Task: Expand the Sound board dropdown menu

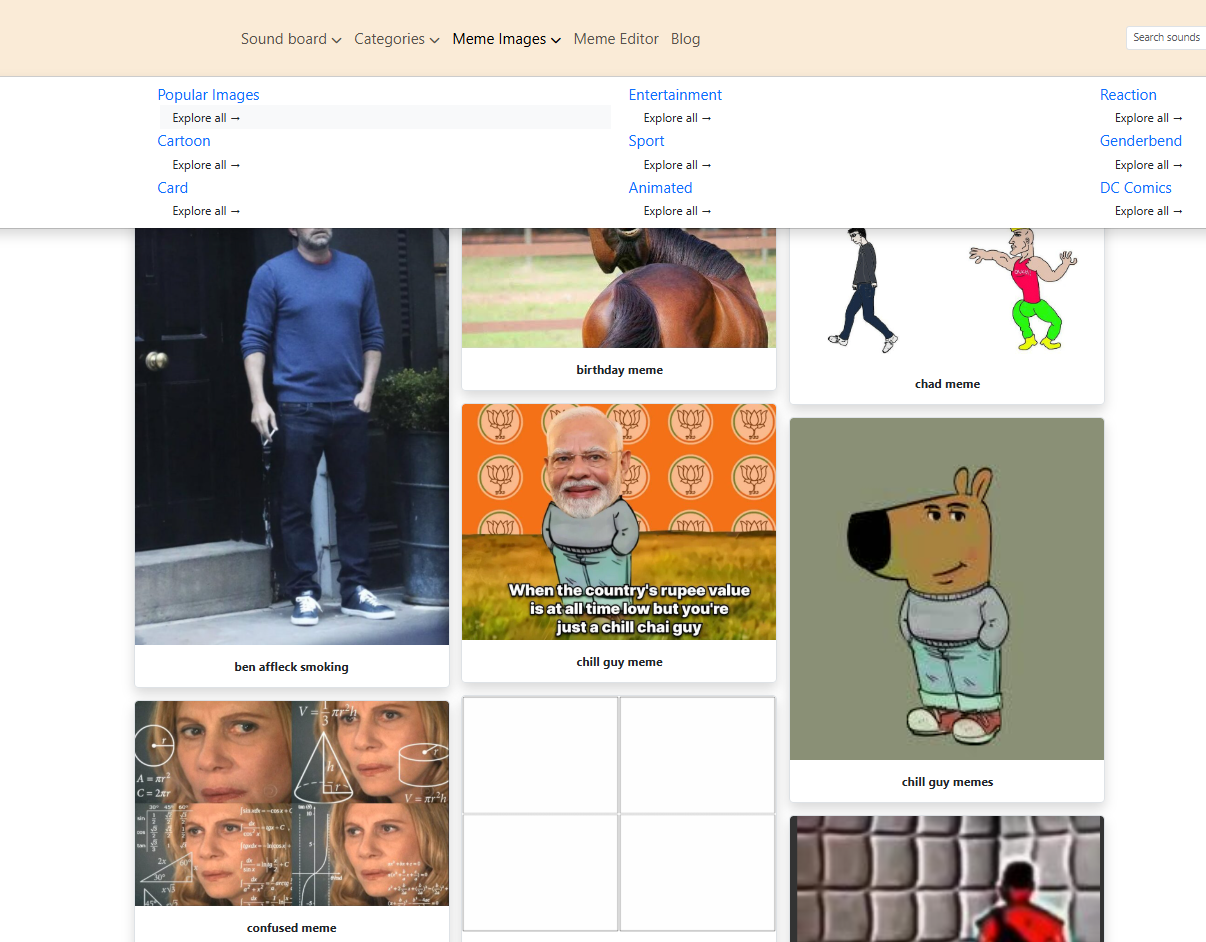Action: pyautogui.click(x=291, y=39)
